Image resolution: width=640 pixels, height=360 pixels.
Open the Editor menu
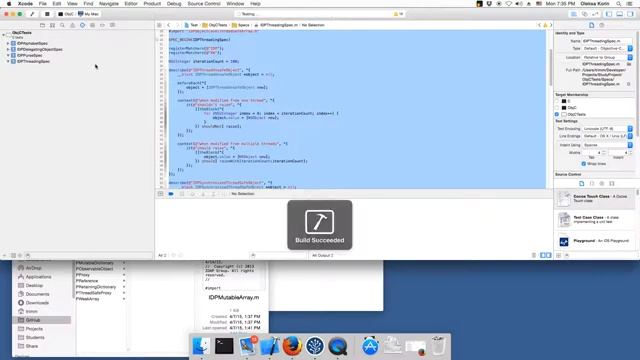(x=131, y=4)
